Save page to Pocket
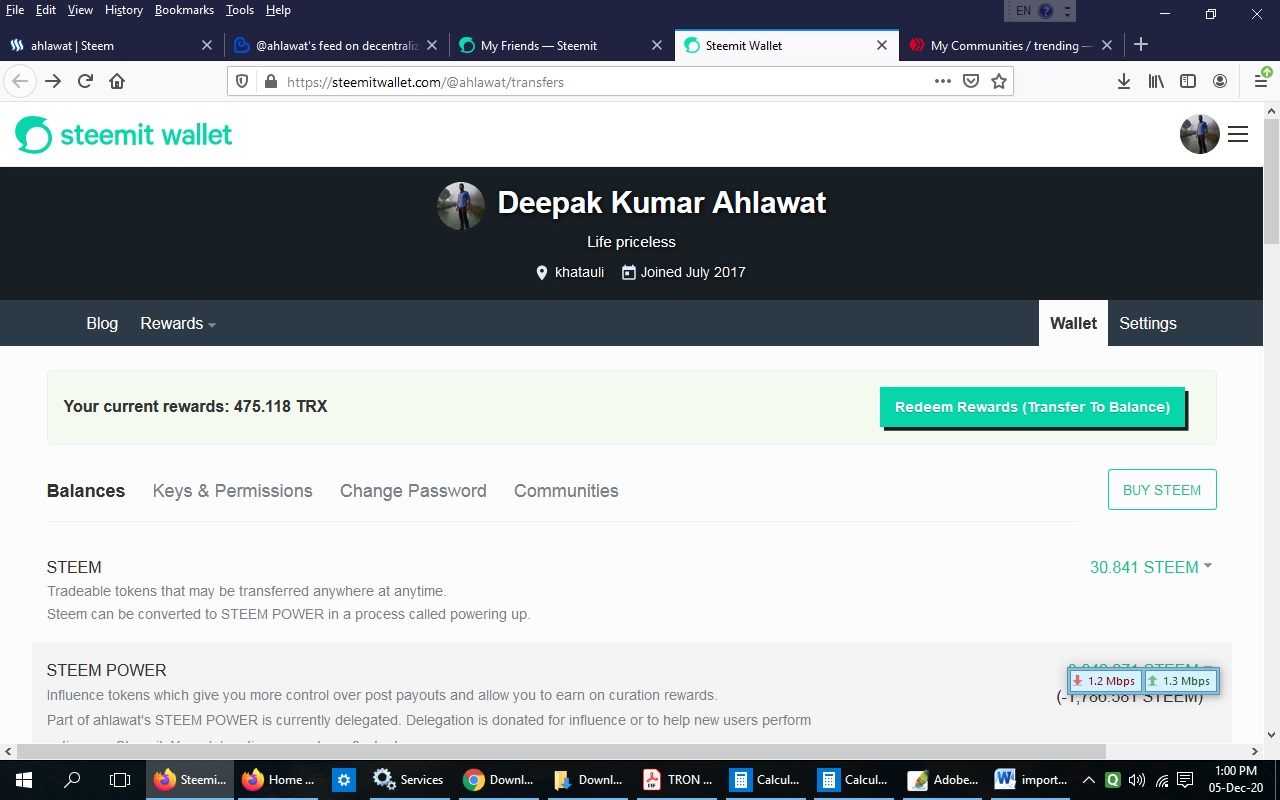 (x=970, y=82)
